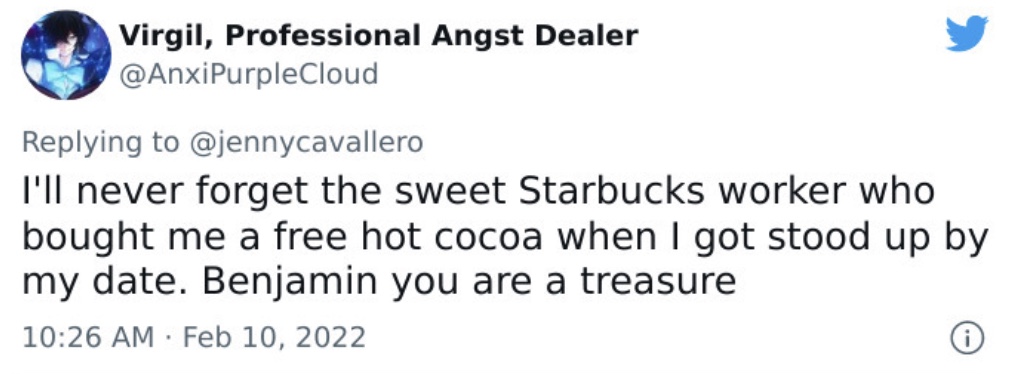Viewport: 1016px width, 374px height.
Task: Open Virgil's round profile avatar
Action: pos(65,55)
